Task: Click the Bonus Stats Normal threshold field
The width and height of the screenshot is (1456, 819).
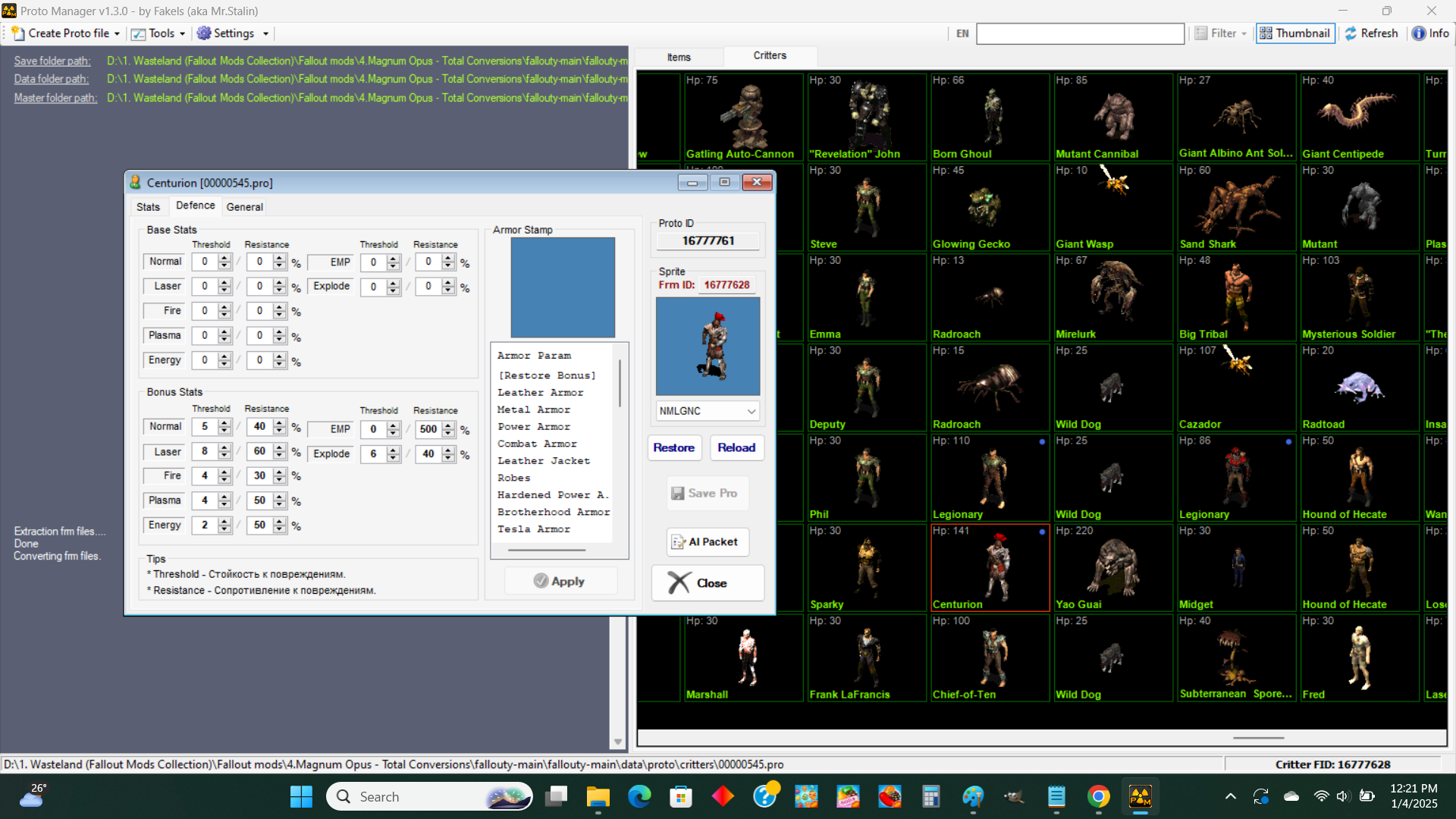Action: (x=205, y=427)
